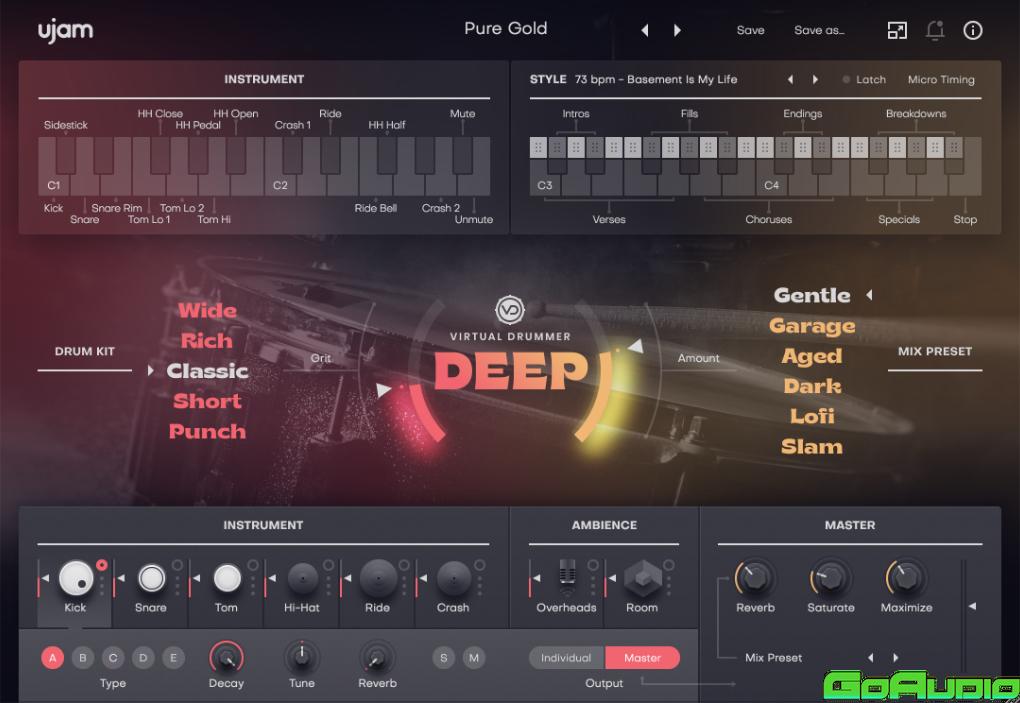Viewport: 1020px width, 703px height.
Task: Select kick type D
Action: (x=143, y=657)
